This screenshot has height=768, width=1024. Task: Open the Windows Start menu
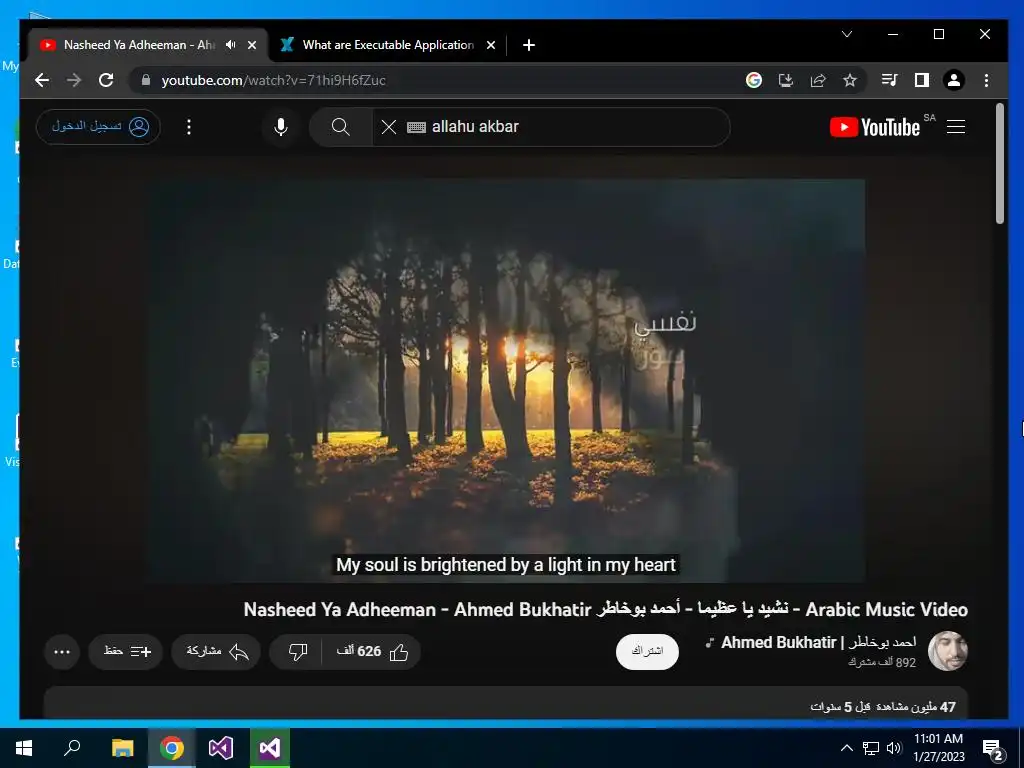click(24, 748)
